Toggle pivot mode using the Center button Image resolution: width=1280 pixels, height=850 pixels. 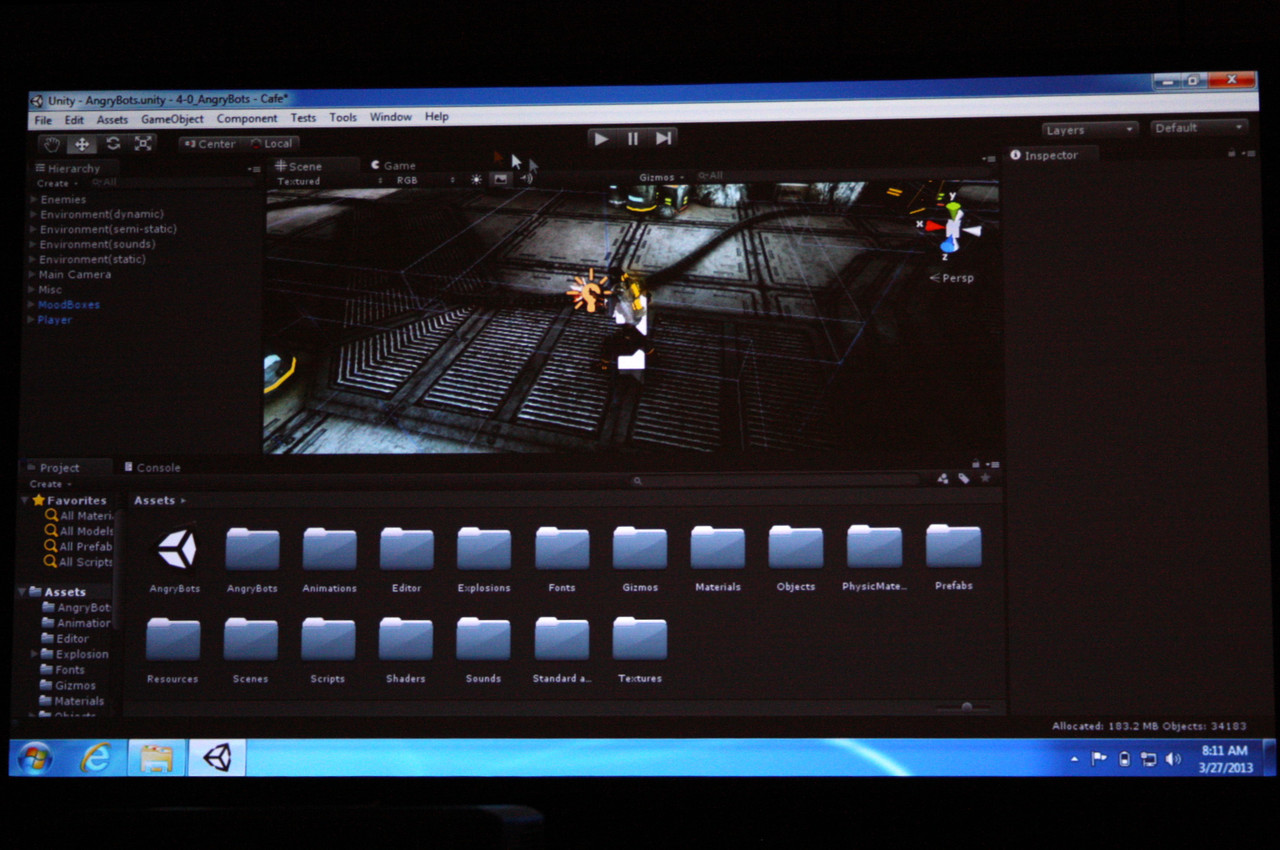point(210,144)
